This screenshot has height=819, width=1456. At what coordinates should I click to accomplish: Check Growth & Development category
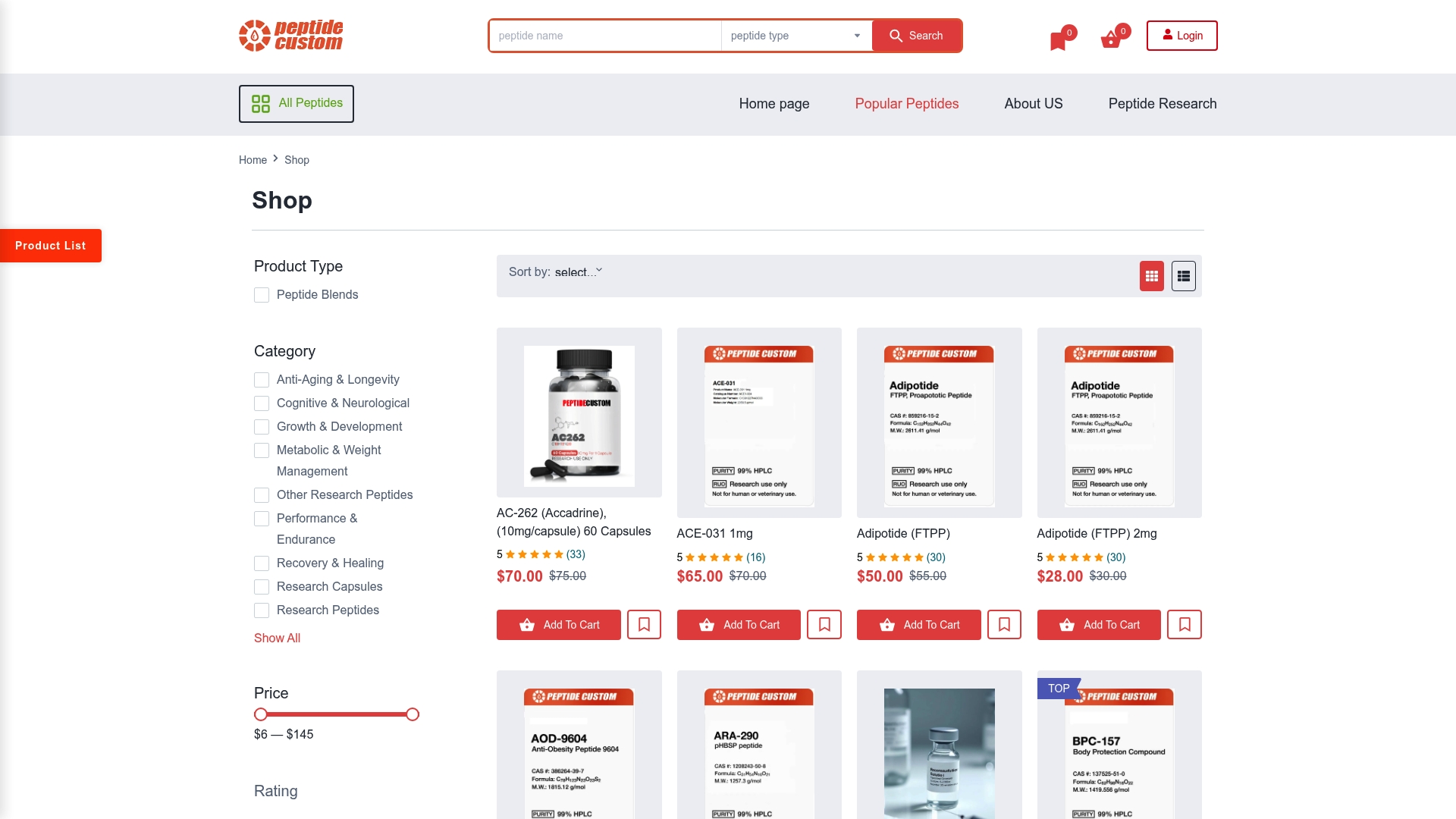(x=262, y=427)
